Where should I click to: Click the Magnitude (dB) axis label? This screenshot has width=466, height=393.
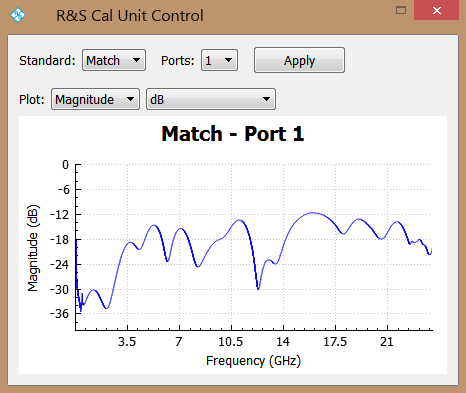click(x=33, y=248)
